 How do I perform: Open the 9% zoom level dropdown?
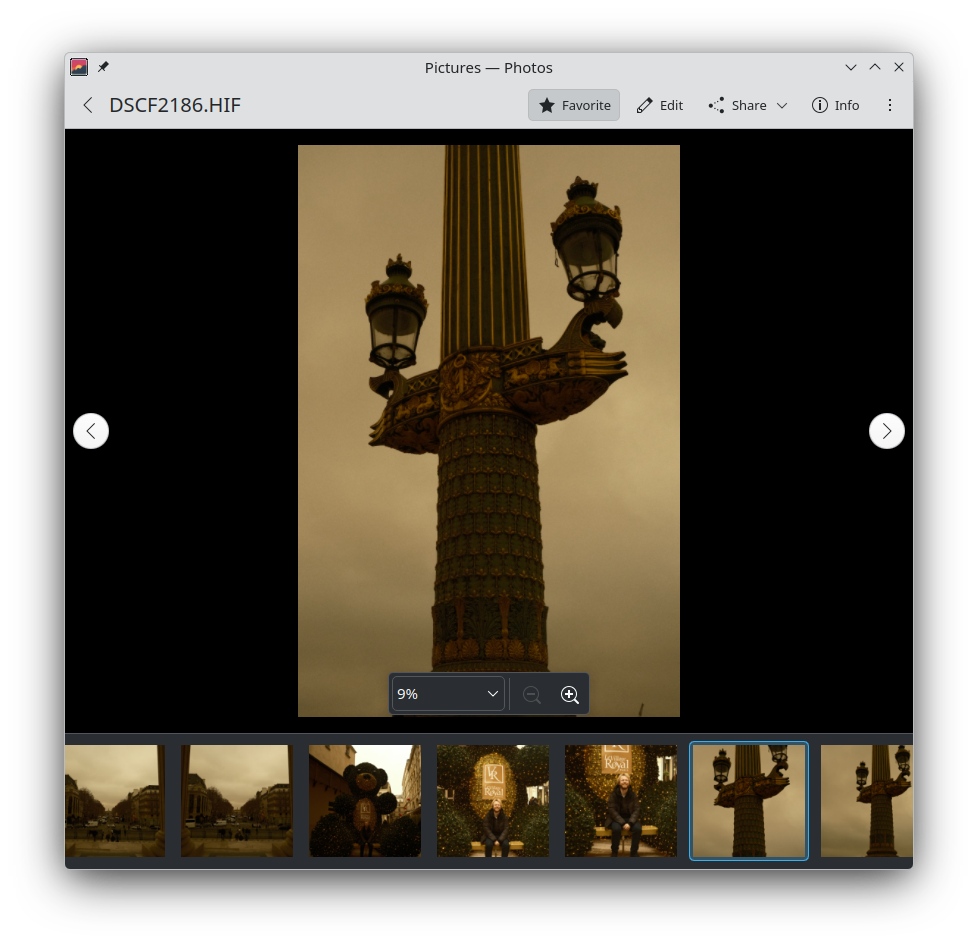pos(447,694)
